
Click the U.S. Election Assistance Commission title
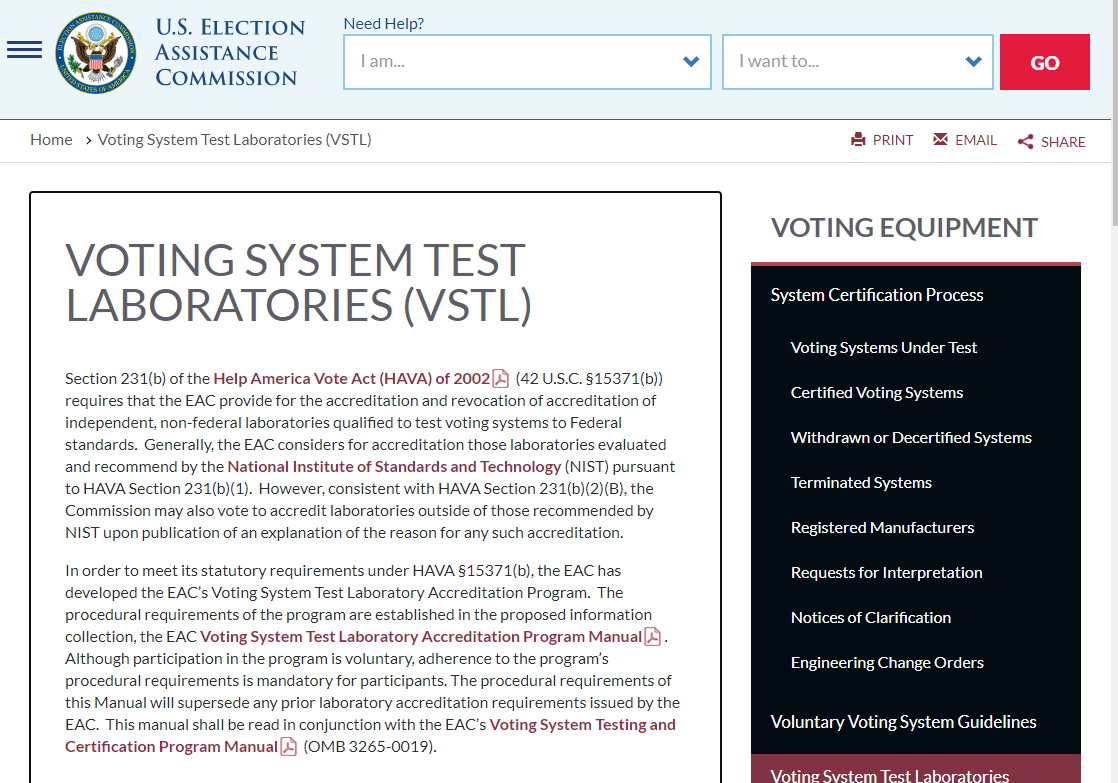pos(230,52)
